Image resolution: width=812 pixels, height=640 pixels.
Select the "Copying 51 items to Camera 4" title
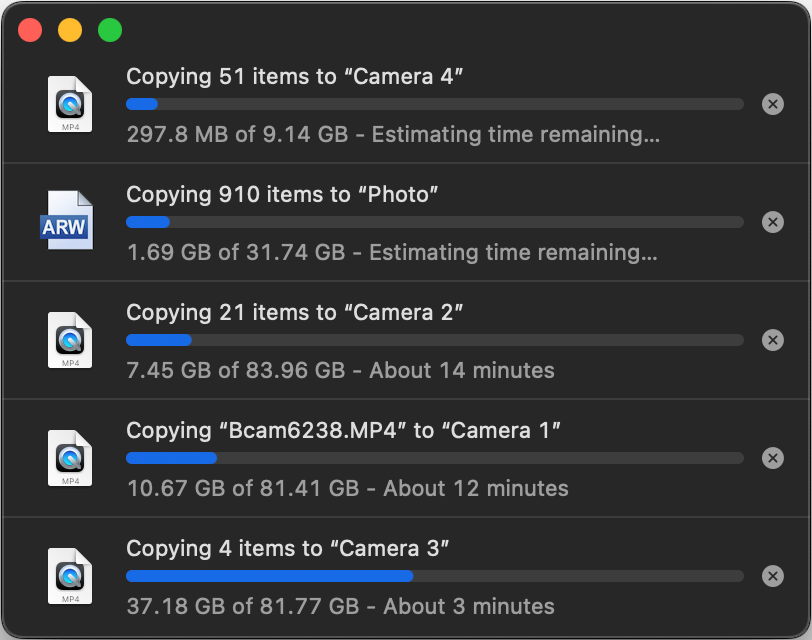pyautogui.click(x=294, y=77)
